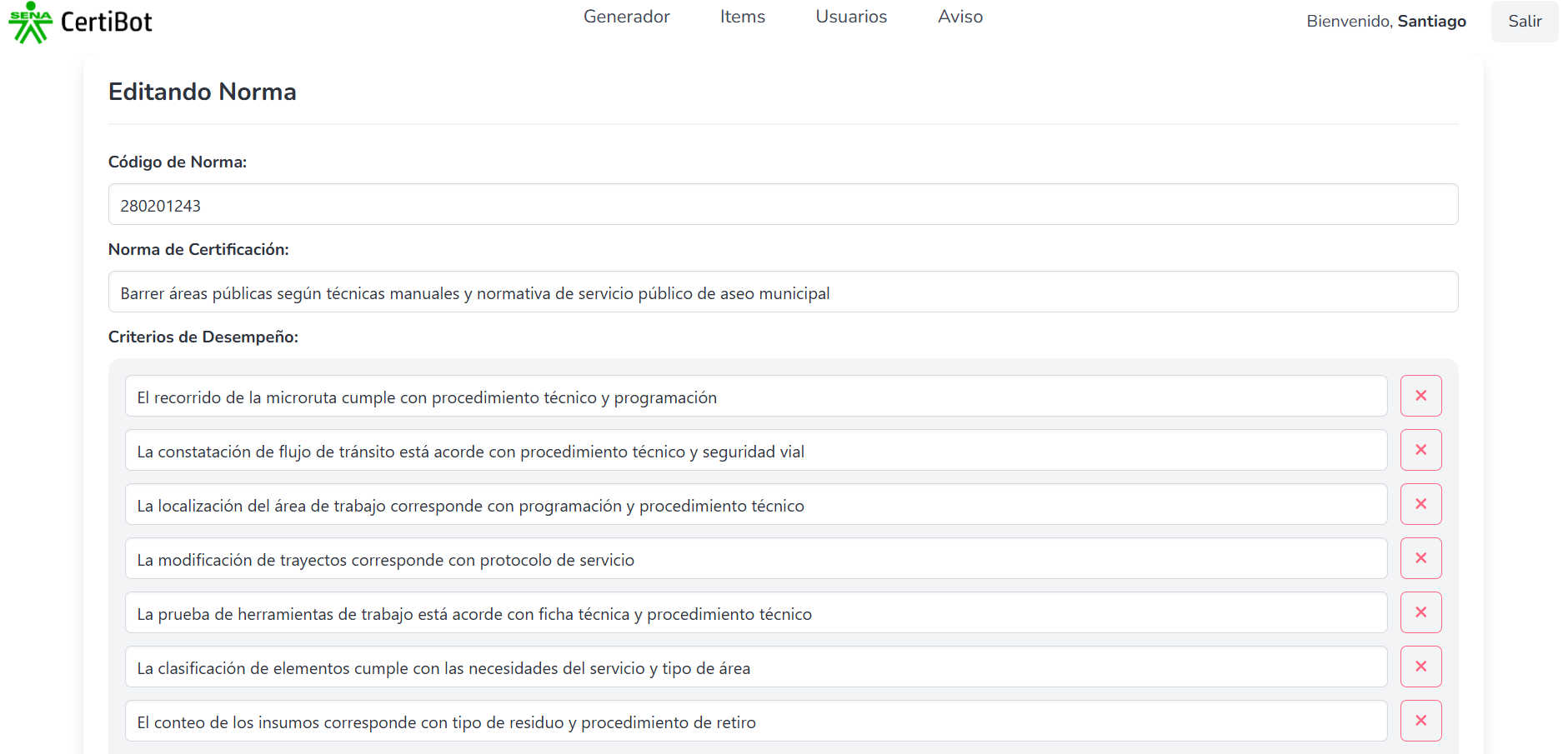Focus the Norma de Certificación field

[x=783, y=292]
